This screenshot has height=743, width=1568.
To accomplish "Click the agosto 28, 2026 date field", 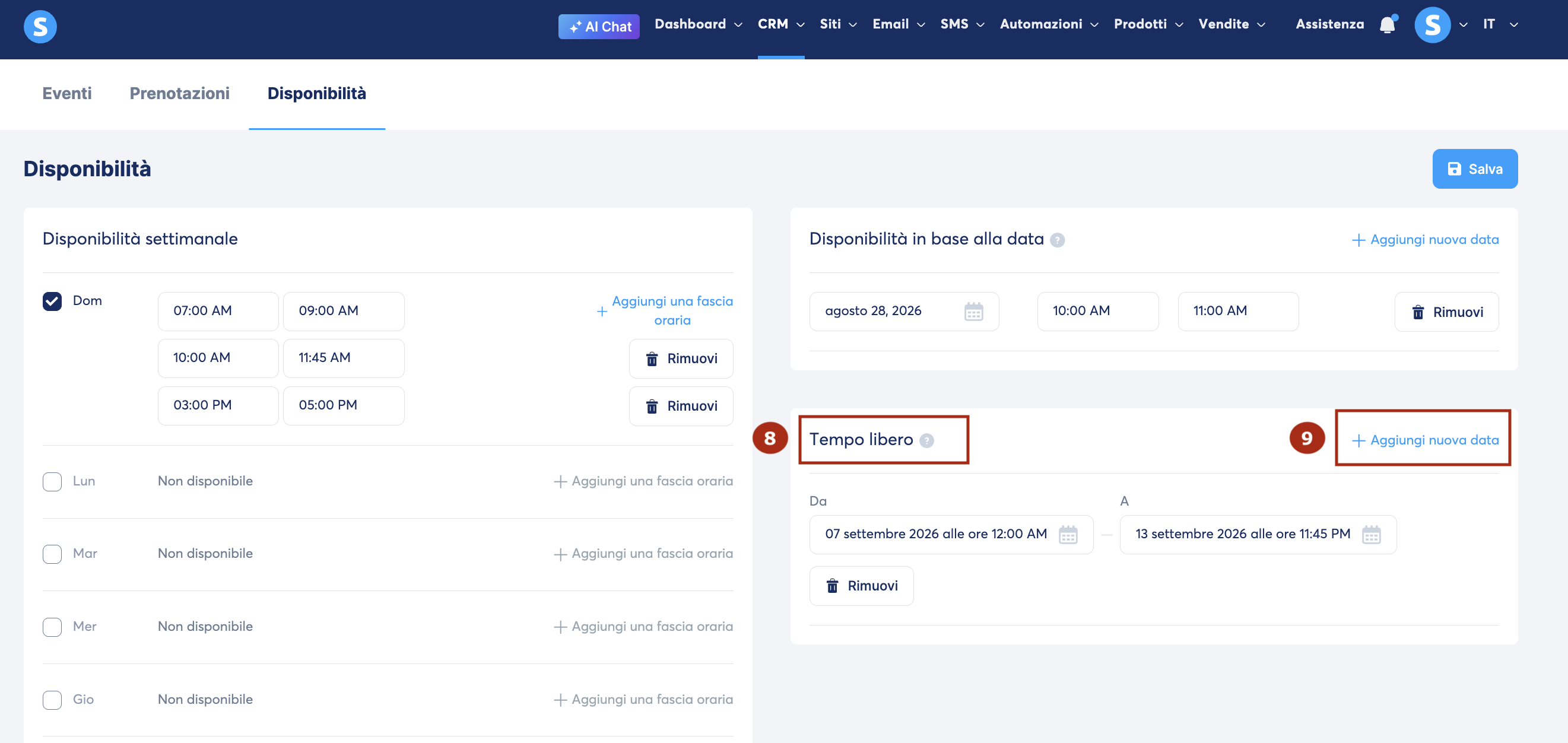I will [x=904, y=311].
